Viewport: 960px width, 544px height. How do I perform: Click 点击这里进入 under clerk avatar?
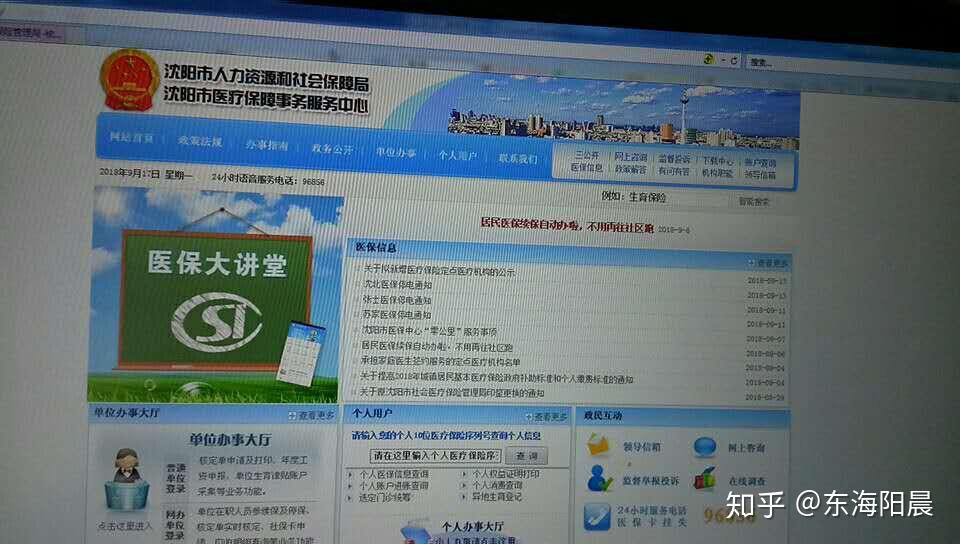click(126, 526)
